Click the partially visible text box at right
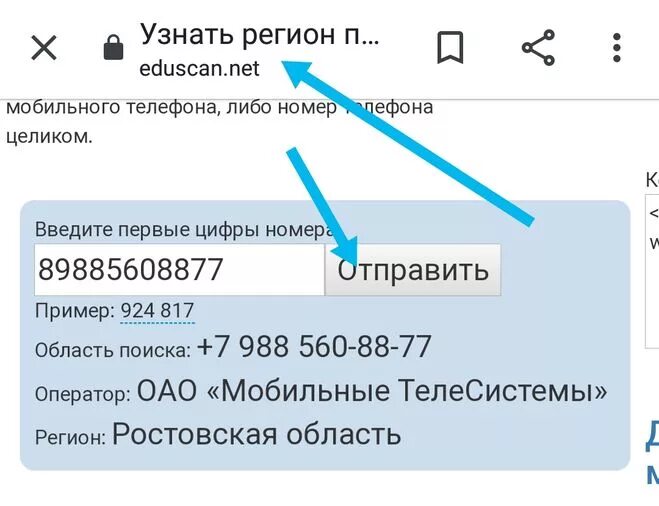Image resolution: width=659 pixels, height=506 pixels. (652, 271)
